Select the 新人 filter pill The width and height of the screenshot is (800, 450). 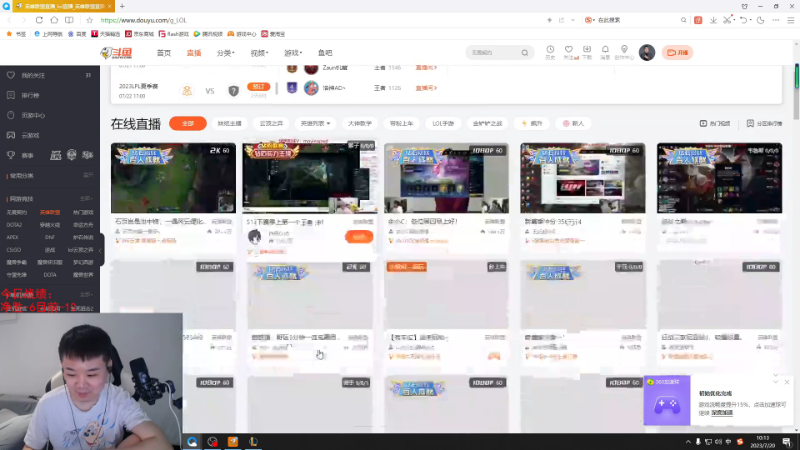pyautogui.click(x=573, y=123)
